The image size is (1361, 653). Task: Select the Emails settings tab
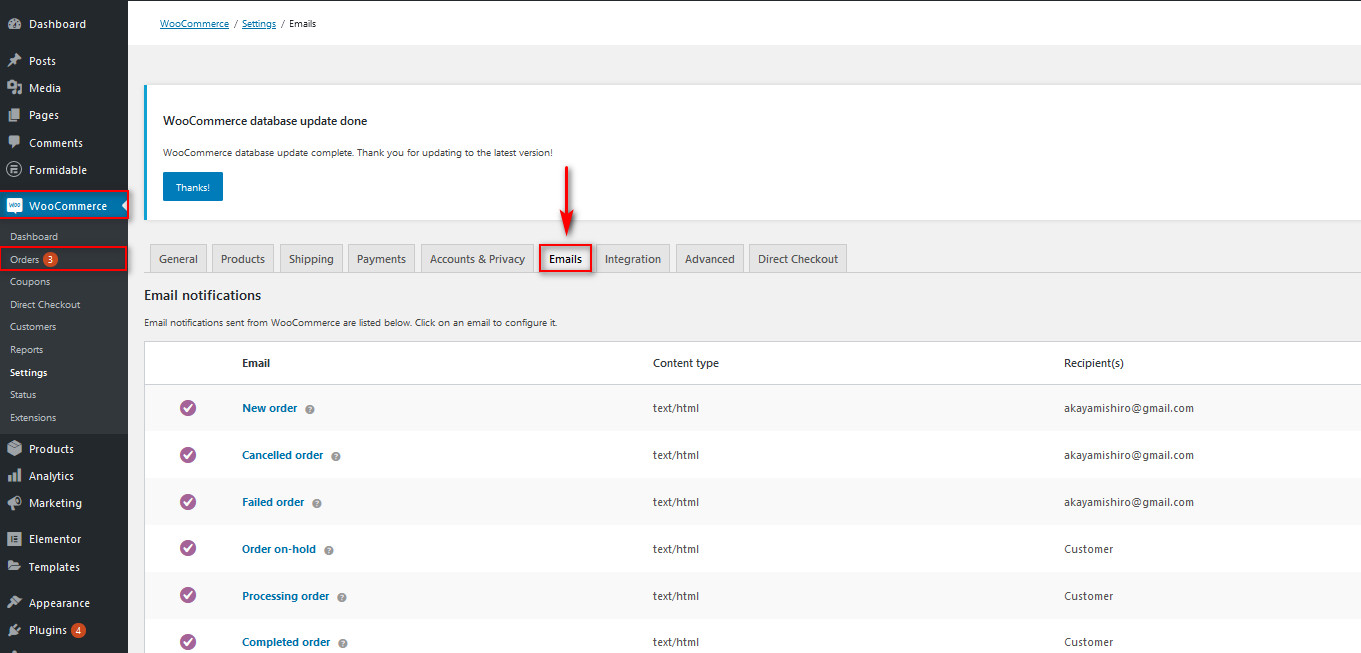pyautogui.click(x=565, y=259)
